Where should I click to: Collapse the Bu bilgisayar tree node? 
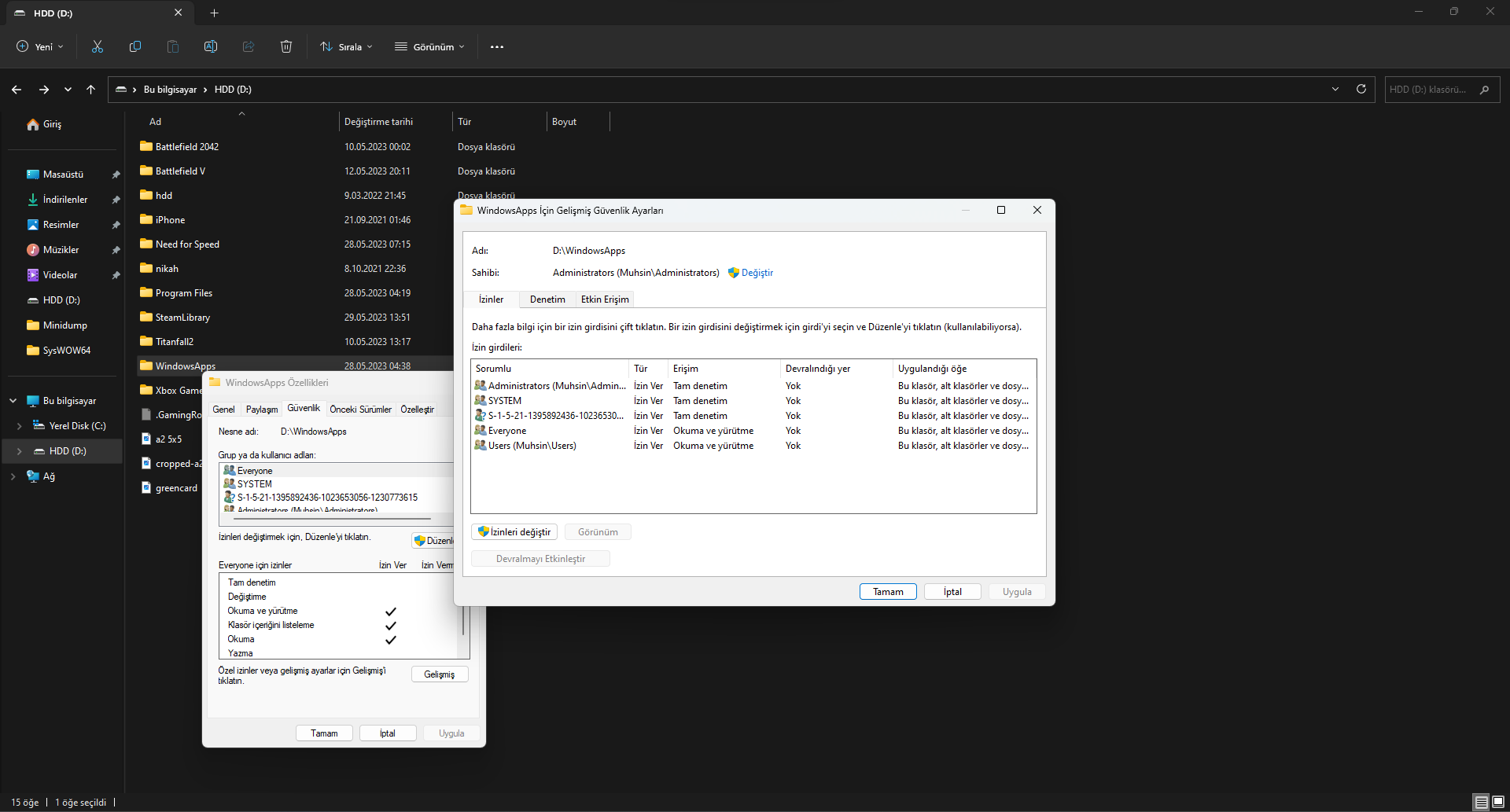point(13,401)
